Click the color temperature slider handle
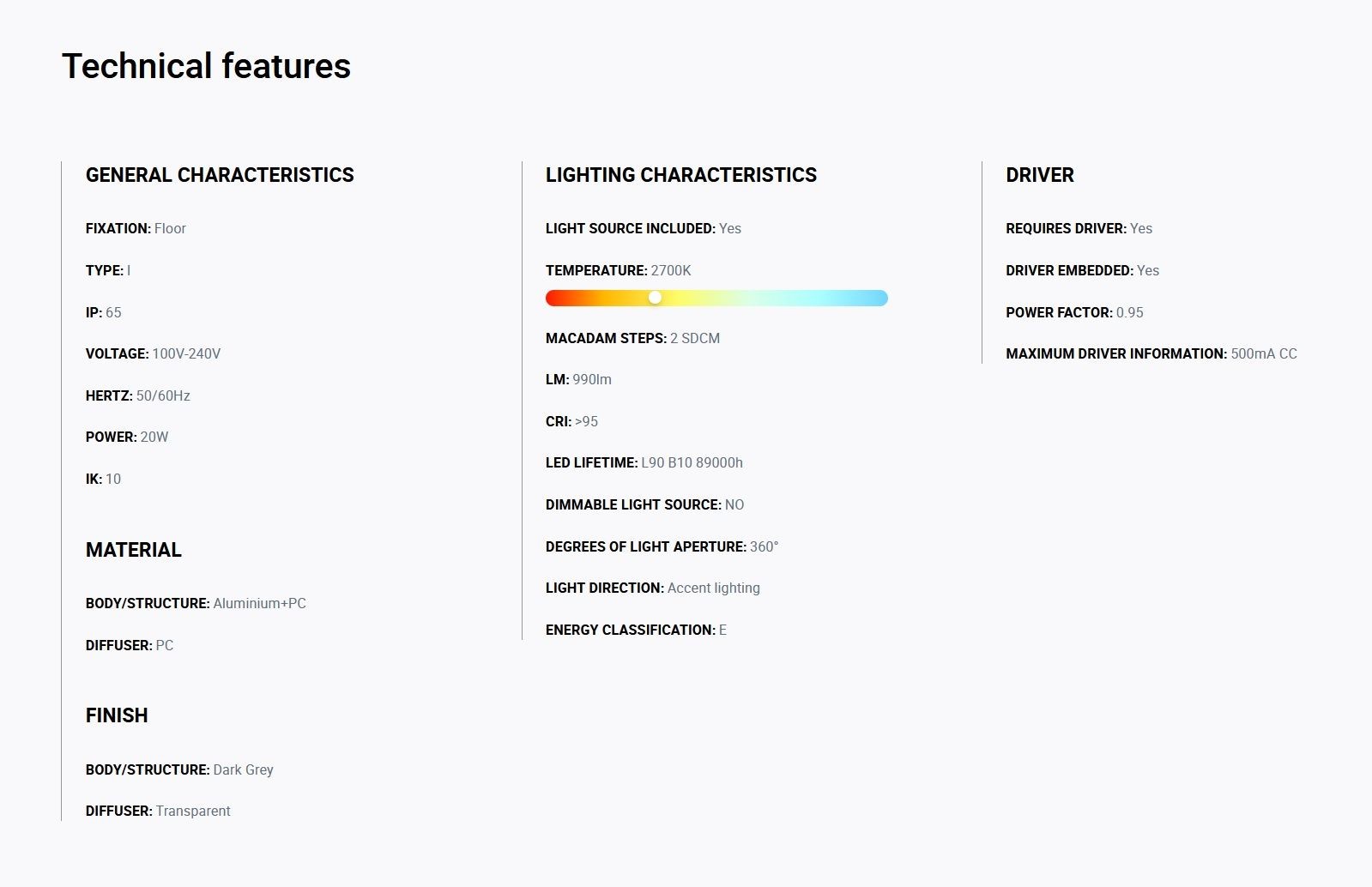The height and width of the screenshot is (887, 1372). 655,298
